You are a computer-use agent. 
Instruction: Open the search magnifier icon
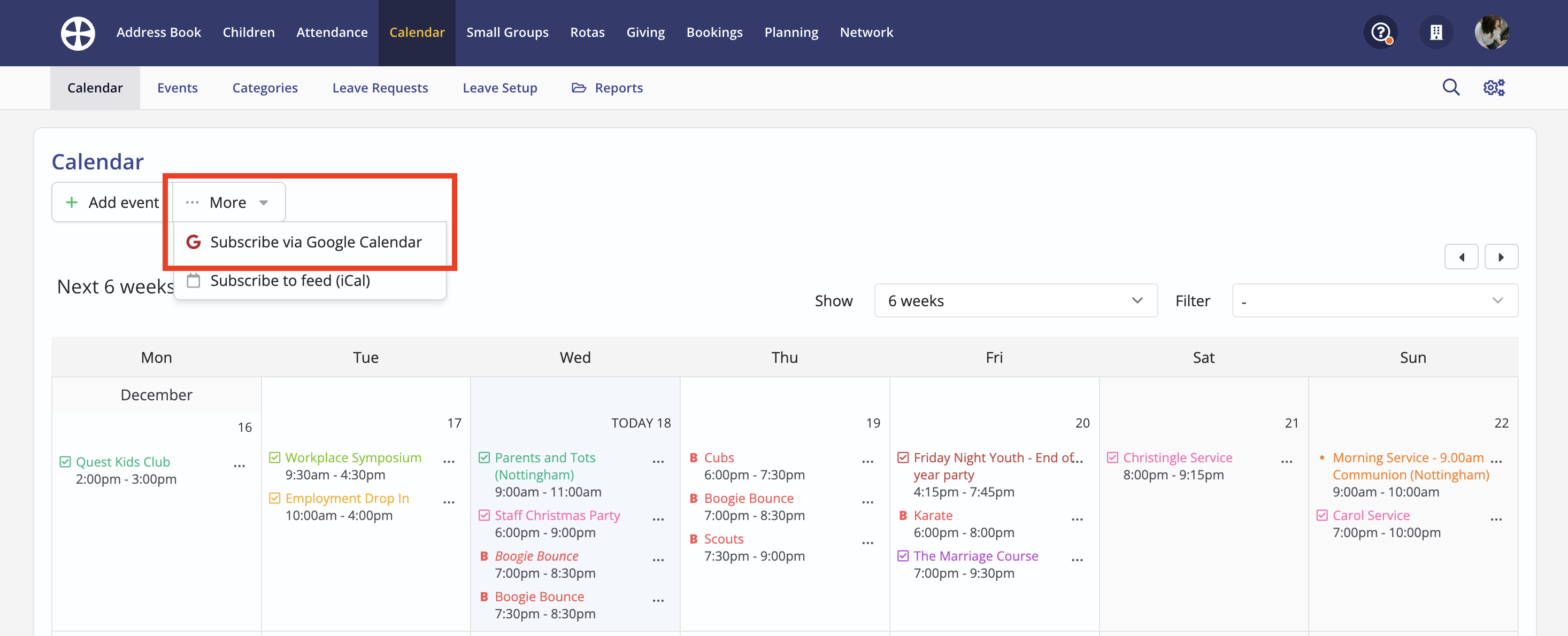pos(1452,87)
